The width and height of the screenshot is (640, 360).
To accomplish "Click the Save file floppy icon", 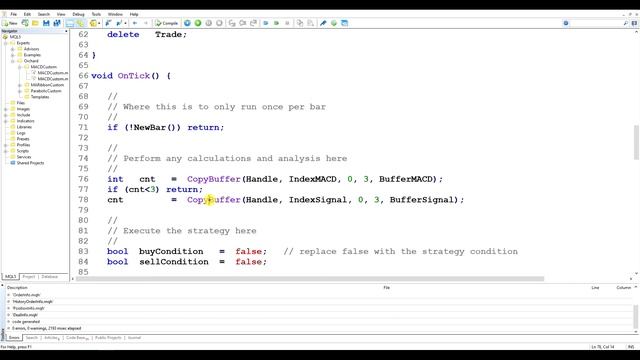I will coord(46,23).
